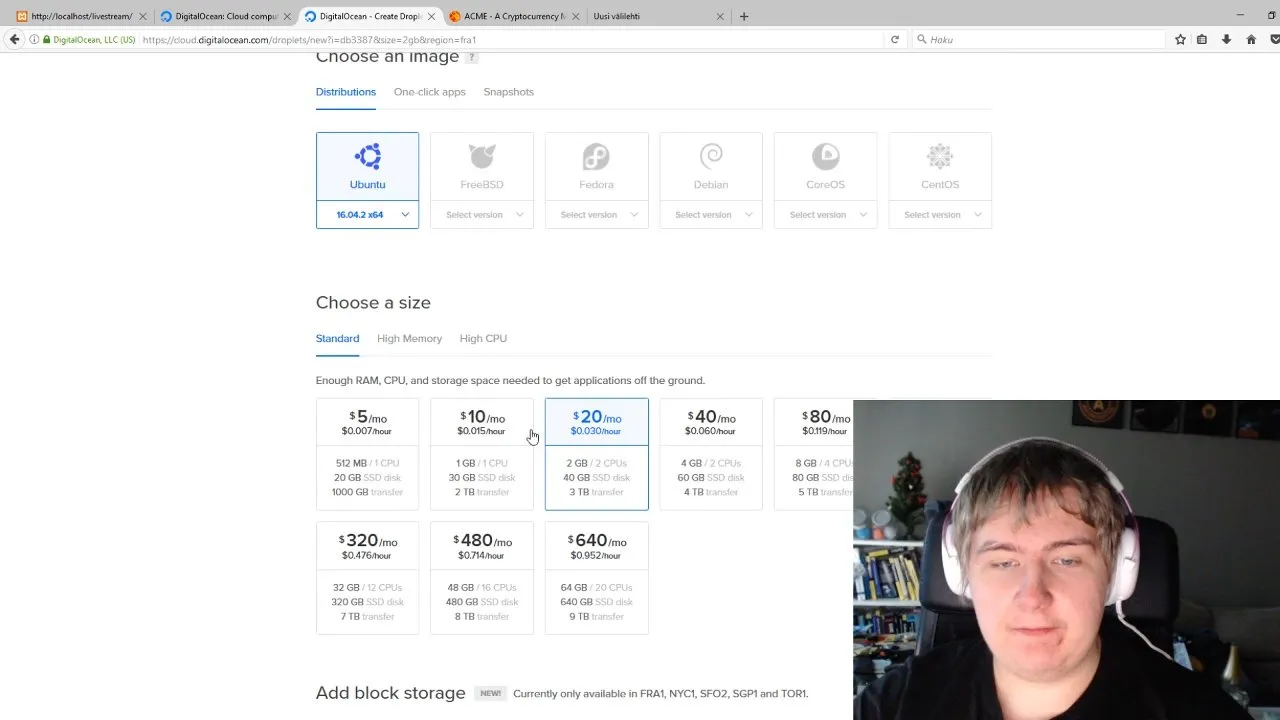Screen dimensions: 1280x720
Task: Select the Ubuntu distribution icon
Action: click(x=367, y=156)
